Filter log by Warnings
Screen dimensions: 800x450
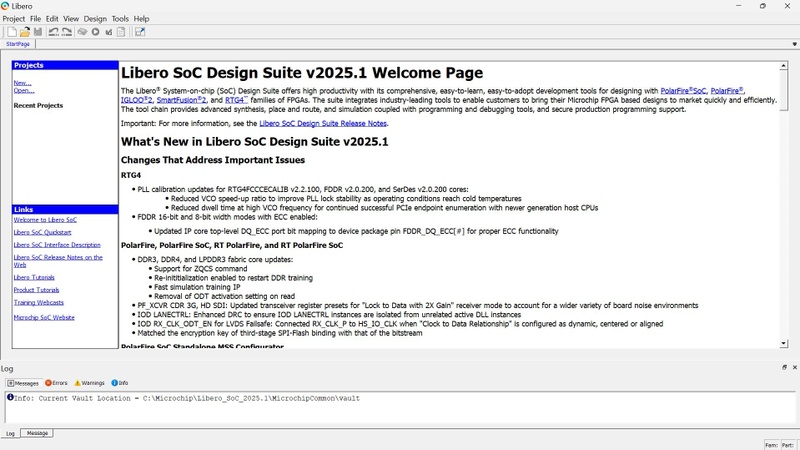click(x=89, y=383)
